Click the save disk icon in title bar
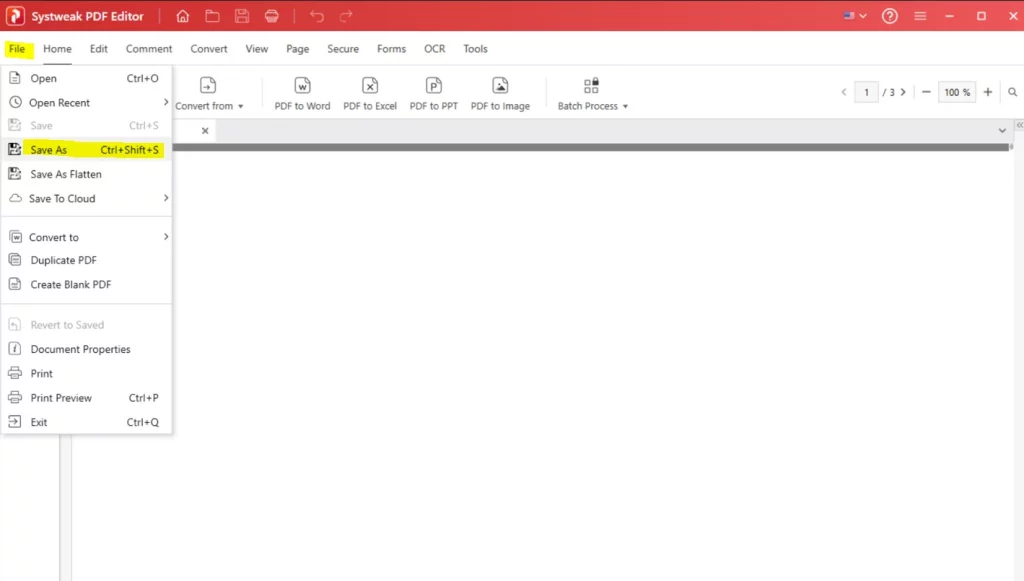Image resolution: width=1024 pixels, height=581 pixels. [242, 16]
